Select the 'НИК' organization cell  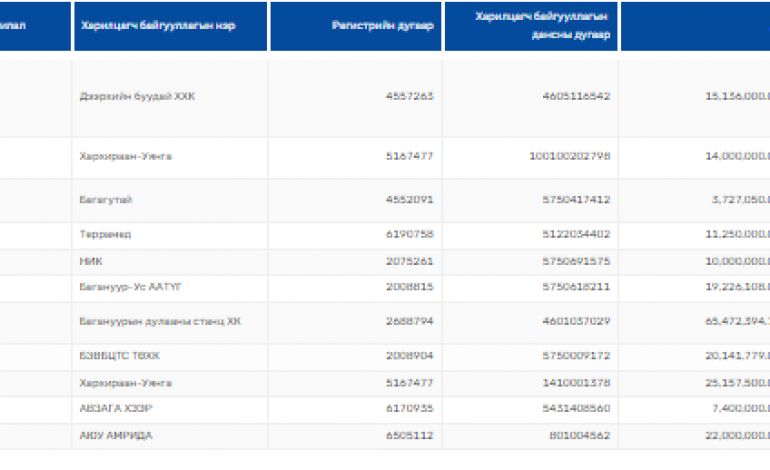(x=91, y=262)
